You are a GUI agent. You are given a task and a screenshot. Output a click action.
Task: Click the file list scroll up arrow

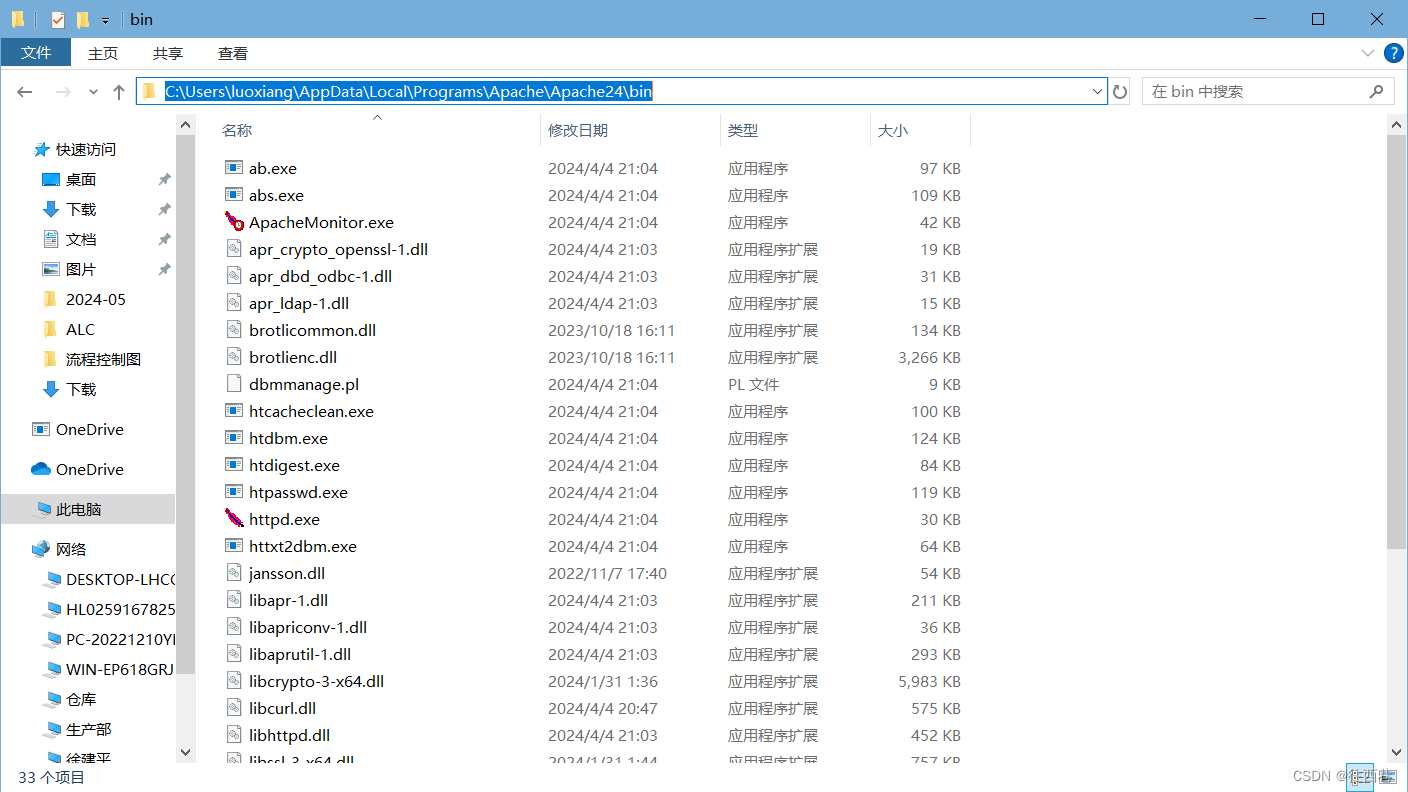click(x=1397, y=123)
